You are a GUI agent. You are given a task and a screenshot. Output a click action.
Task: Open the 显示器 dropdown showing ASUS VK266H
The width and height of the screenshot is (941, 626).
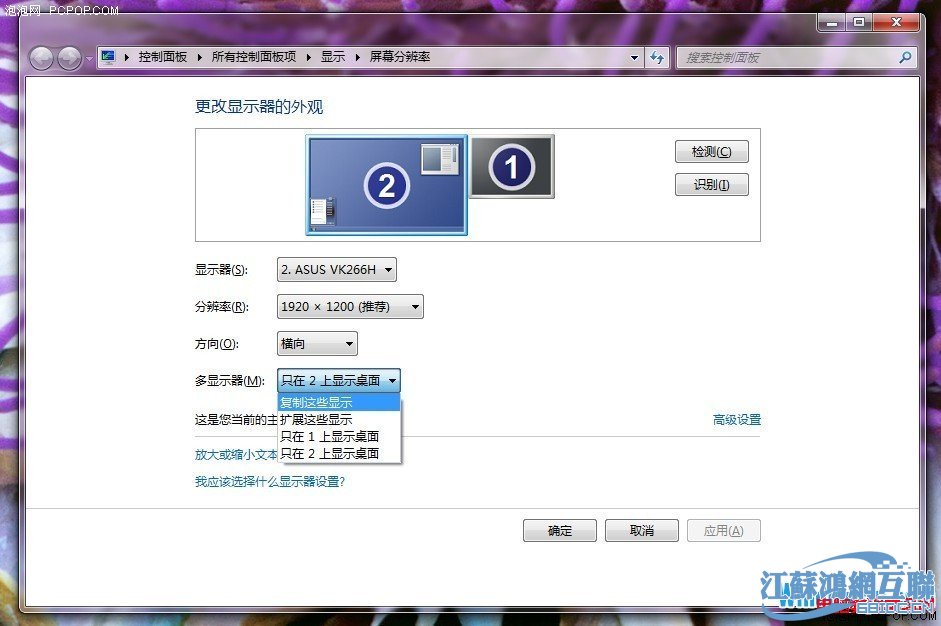click(x=337, y=269)
